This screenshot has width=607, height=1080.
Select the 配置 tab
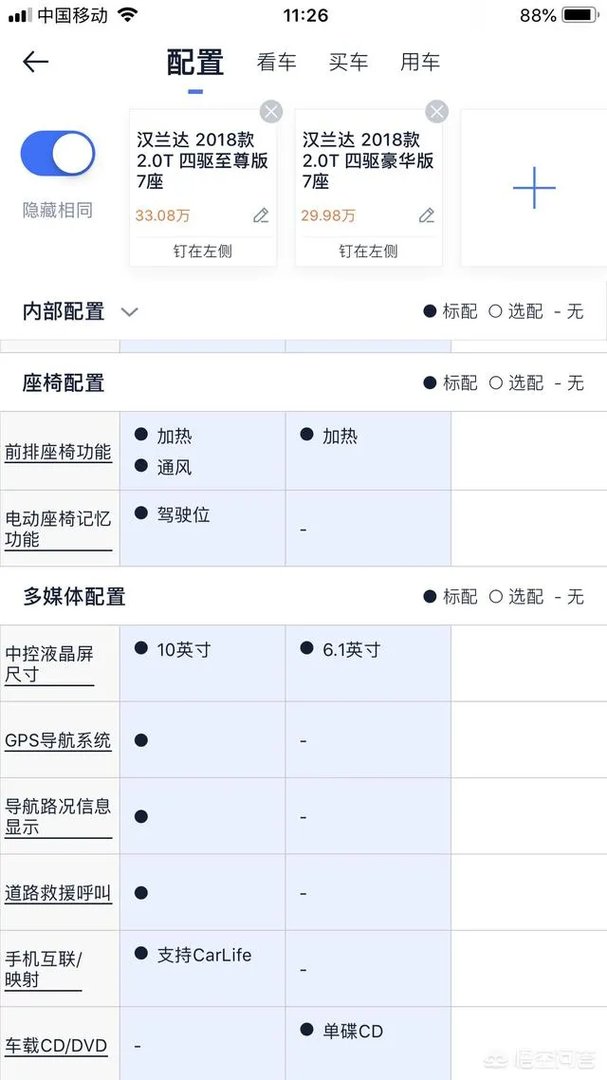pos(197,61)
